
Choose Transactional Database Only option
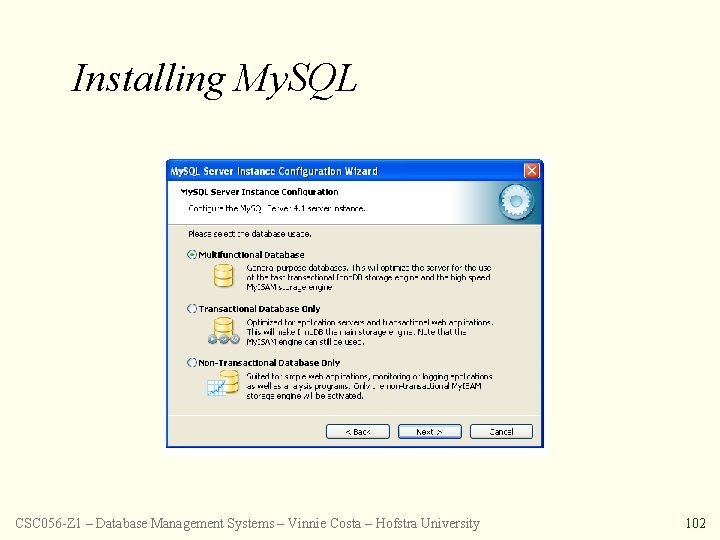click(192, 309)
